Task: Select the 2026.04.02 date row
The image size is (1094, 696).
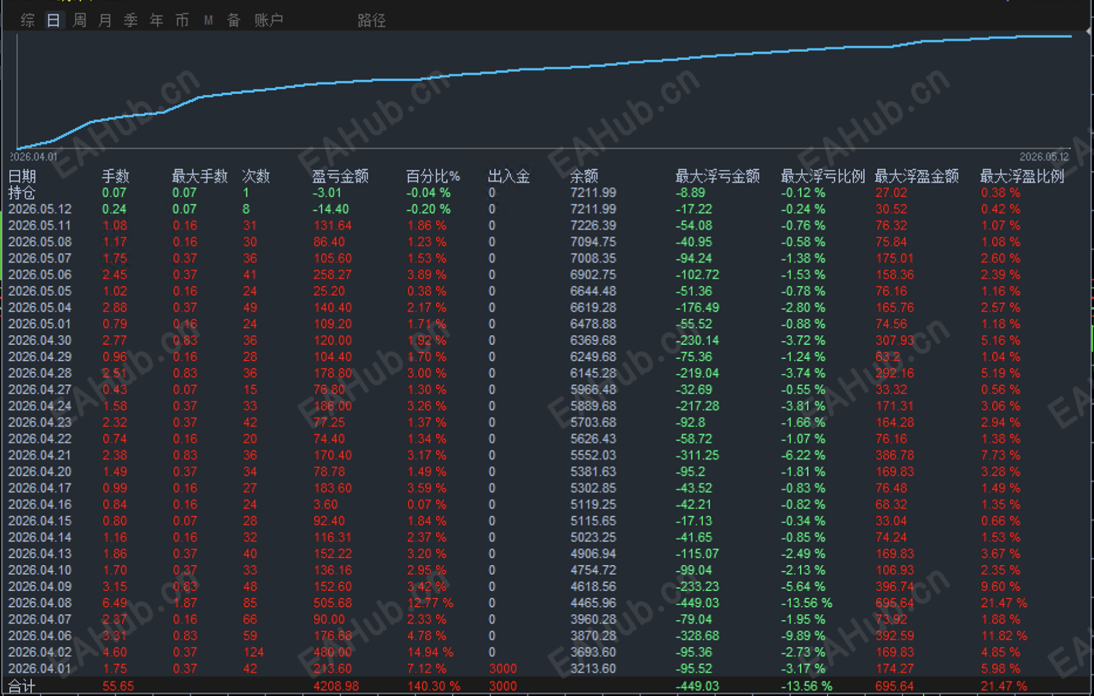Action: [x=546, y=651]
